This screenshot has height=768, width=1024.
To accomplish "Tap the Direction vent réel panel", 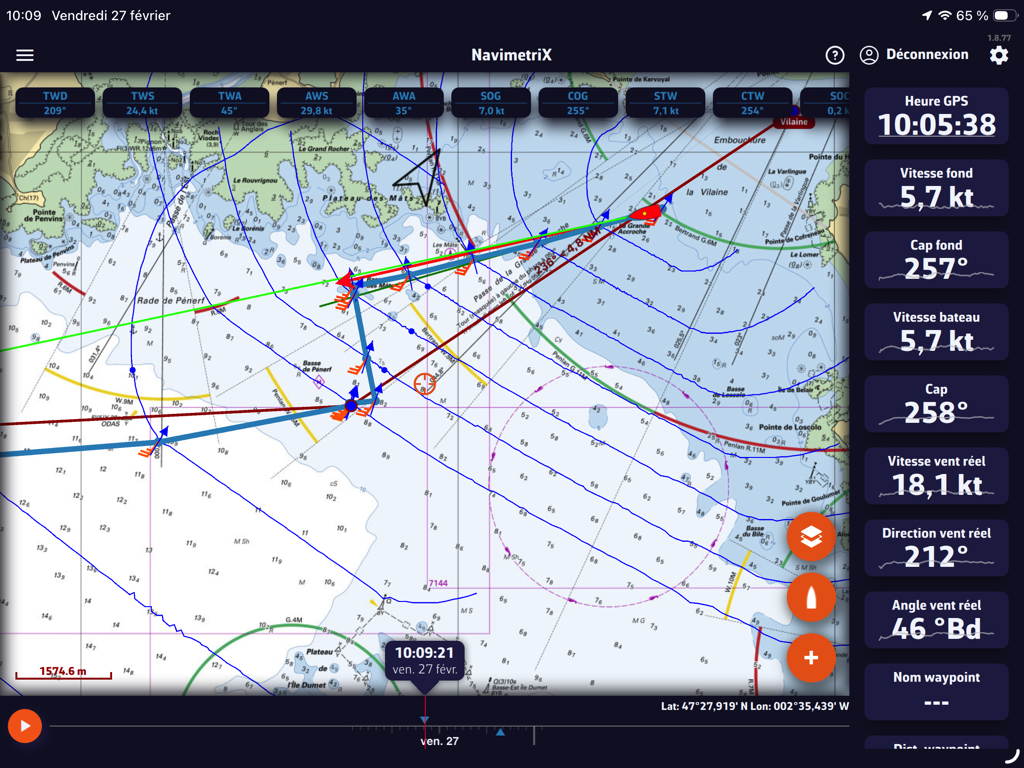I will [x=936, y=547].
